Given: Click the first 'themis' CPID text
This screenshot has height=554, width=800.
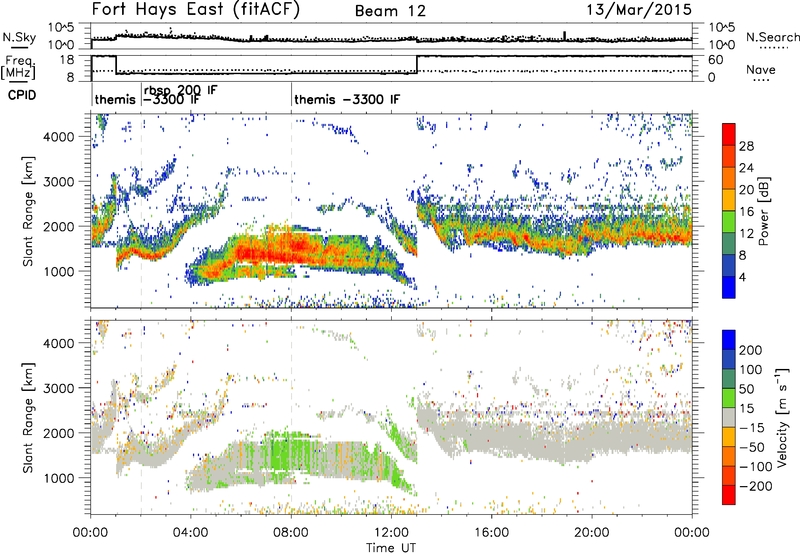Looking at the screenshot, I should pos(115,99).
